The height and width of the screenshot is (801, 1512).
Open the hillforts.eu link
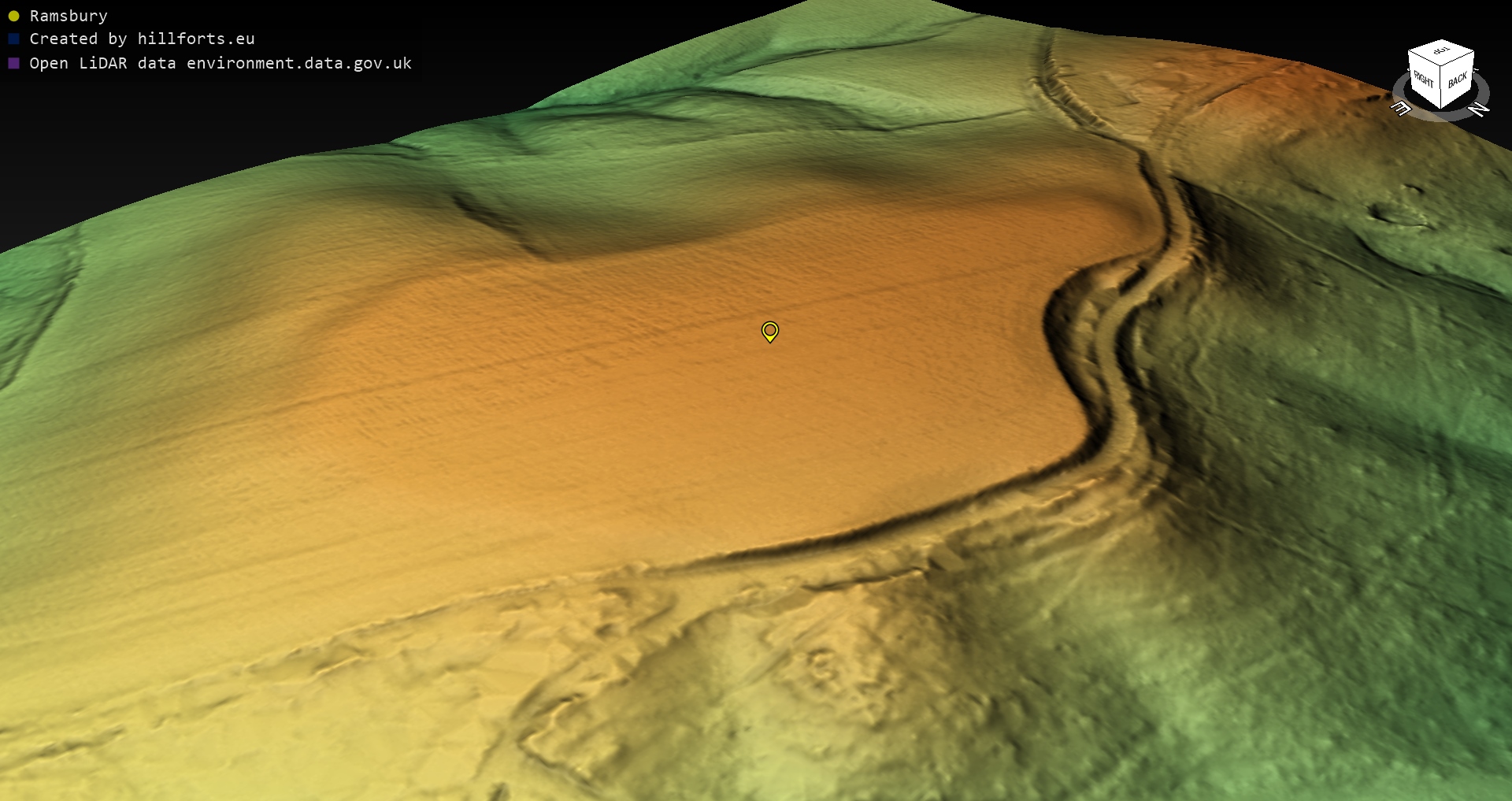(x=196, y=39)
